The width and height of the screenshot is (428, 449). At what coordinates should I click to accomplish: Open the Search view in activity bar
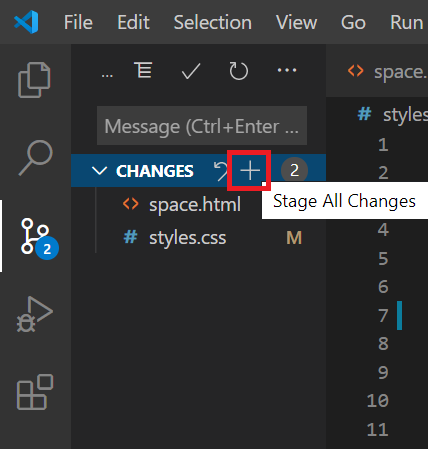[35, 158]
